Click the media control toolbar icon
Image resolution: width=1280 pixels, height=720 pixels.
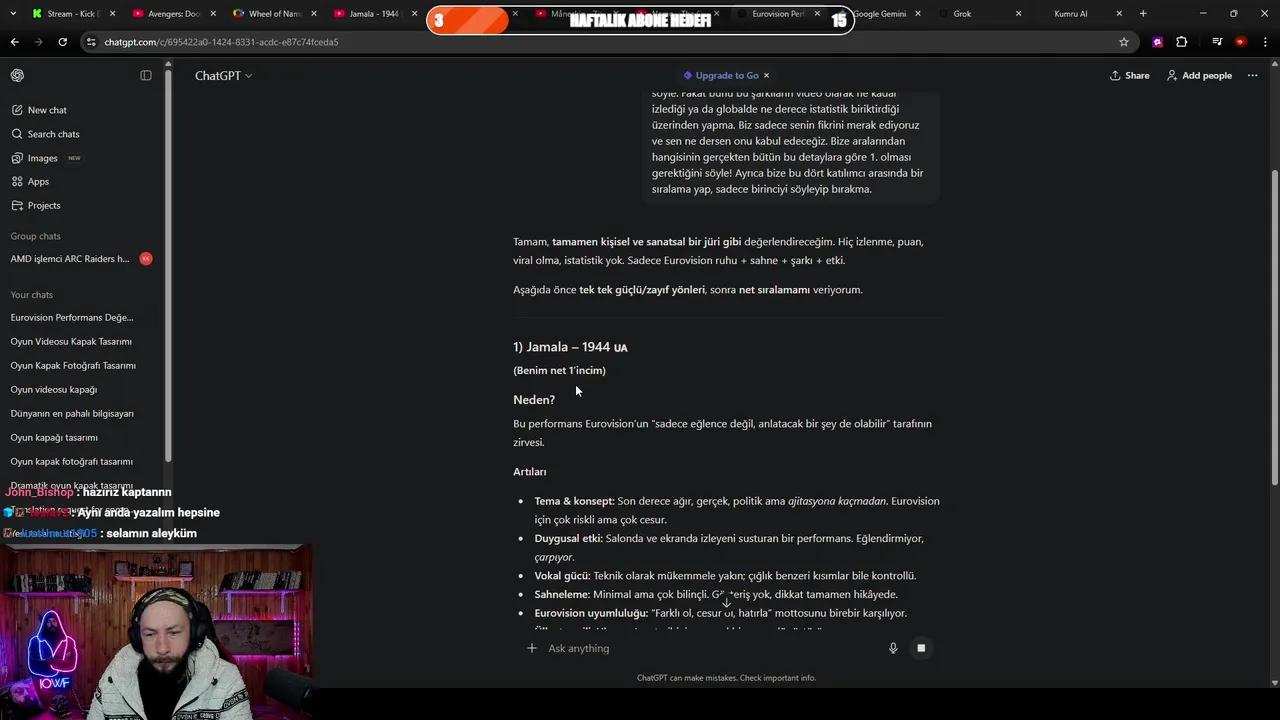pos(1217,42)
